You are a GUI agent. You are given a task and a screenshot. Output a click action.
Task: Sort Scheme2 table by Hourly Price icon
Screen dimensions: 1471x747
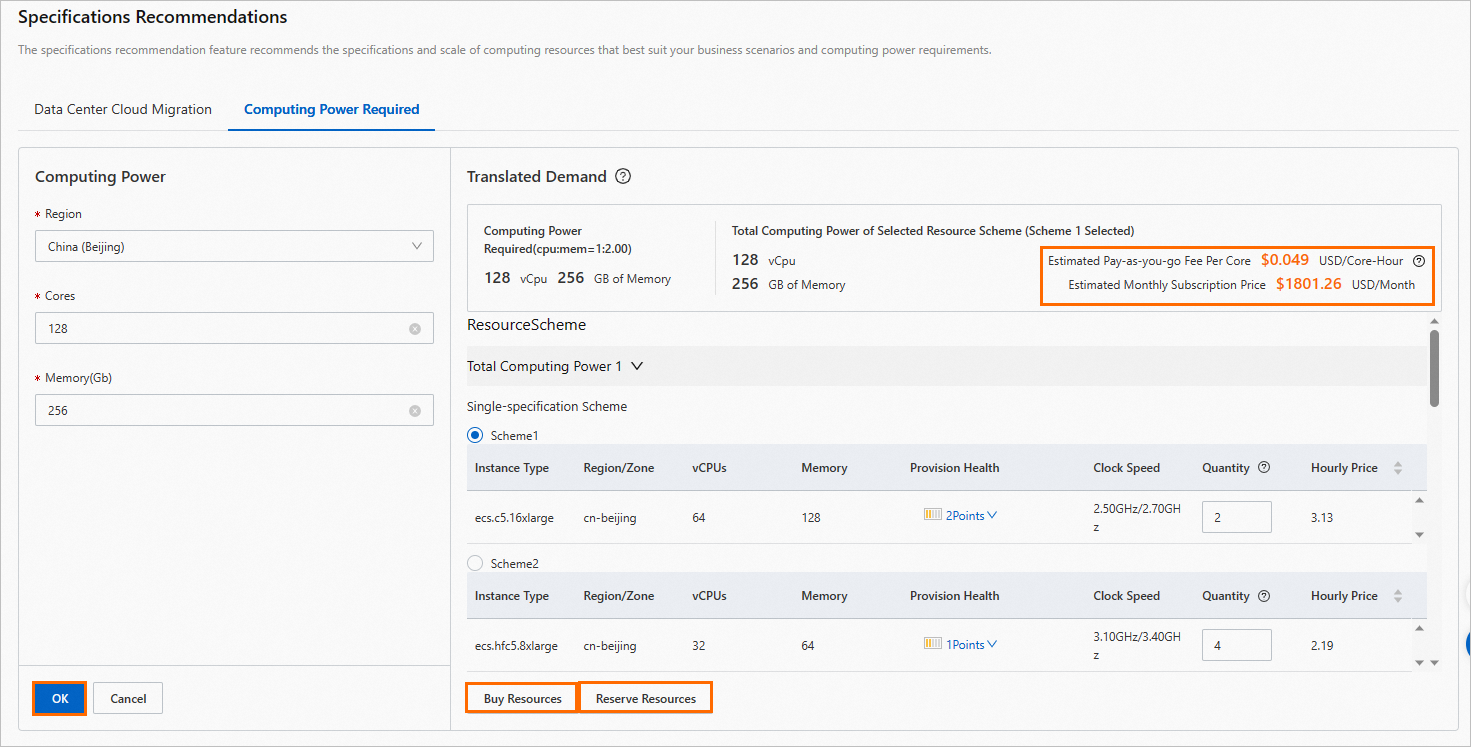pos(1397,596)
